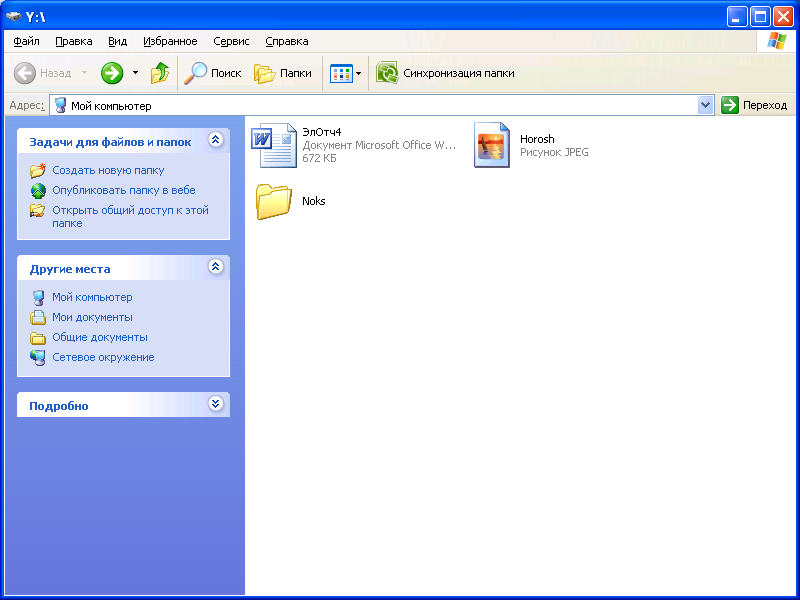Go to Мой компьютер in Other Places
800x600 pixels.
[x=92, y=297]
